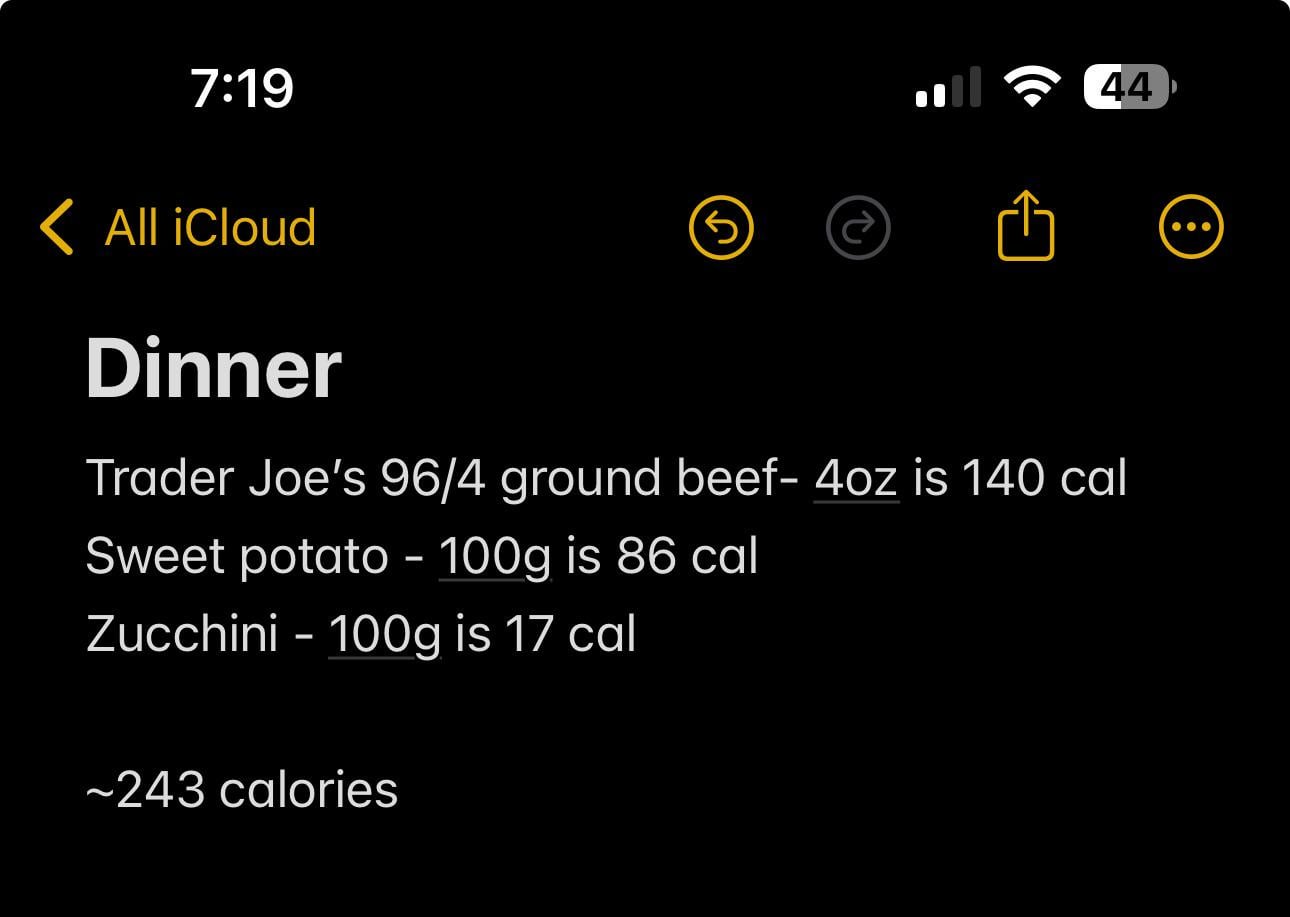Tap the 140 cal text
The image size is (1290, 917).
(x=1043, y=478)
